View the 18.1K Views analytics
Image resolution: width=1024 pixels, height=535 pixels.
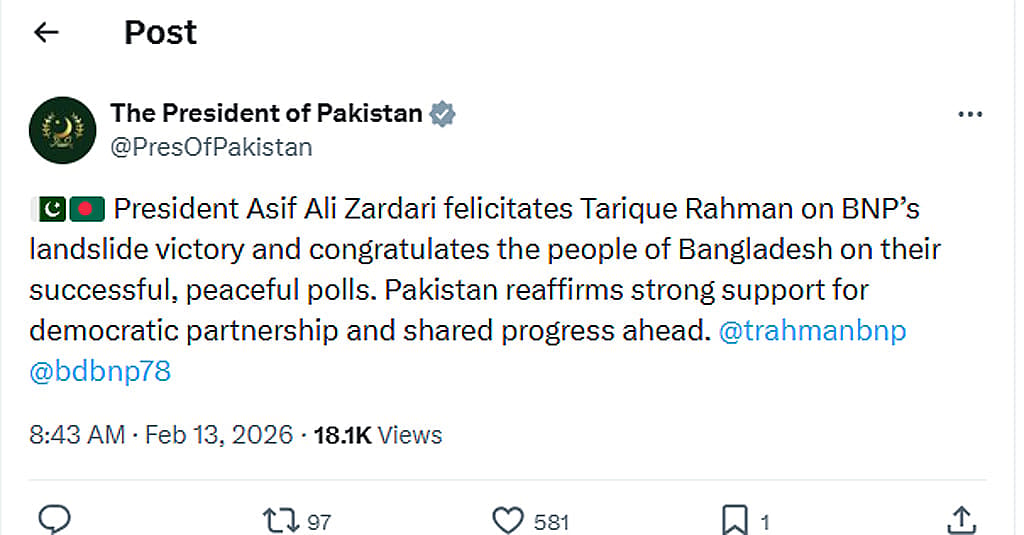pos(378,435)
